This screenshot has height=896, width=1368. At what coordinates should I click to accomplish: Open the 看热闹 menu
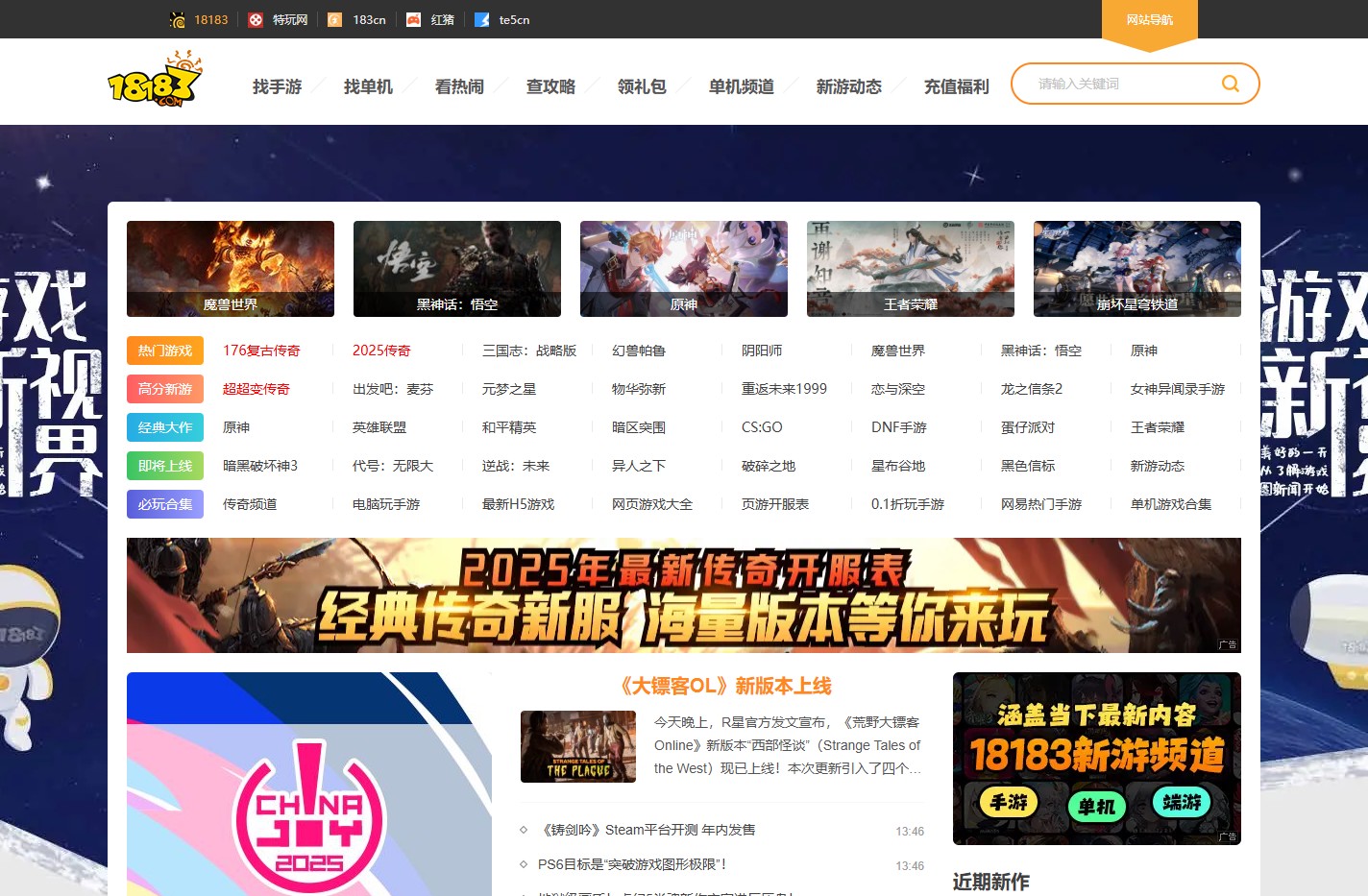(x=459, y=86)
